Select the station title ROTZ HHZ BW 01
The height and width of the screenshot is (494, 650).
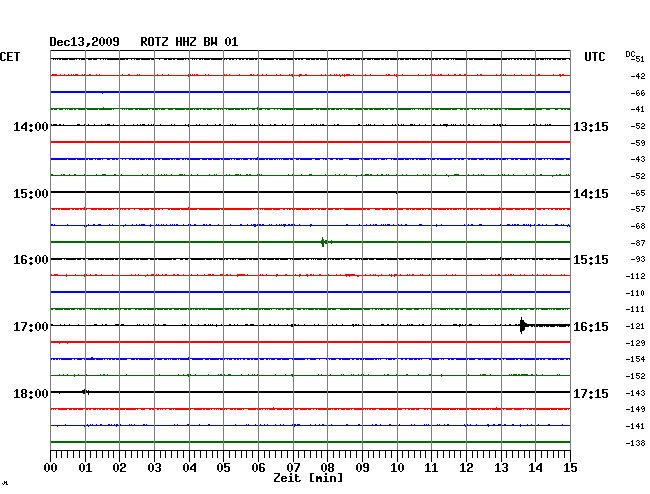point(189,42)
